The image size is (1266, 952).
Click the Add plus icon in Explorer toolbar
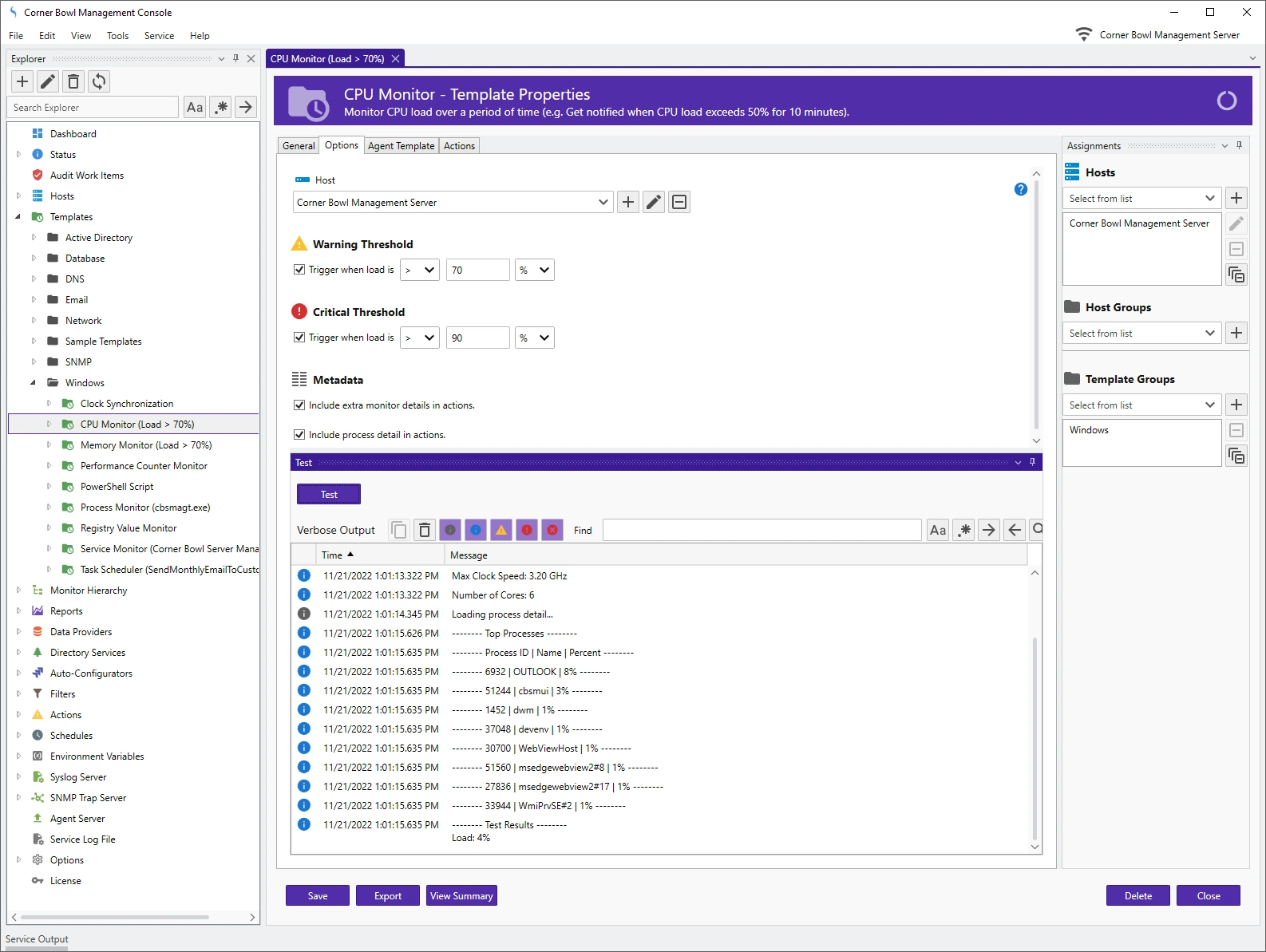[x=22, y=81]
